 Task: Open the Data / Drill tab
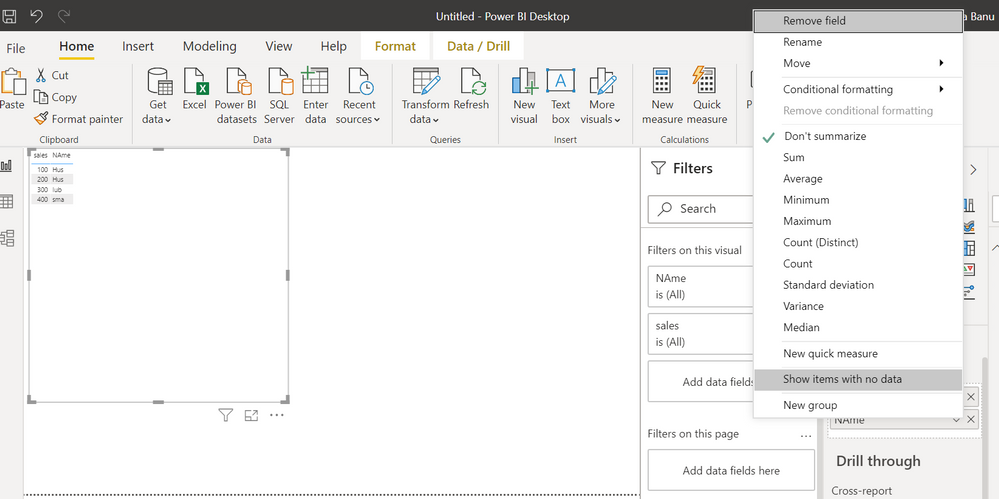(477, 47)
